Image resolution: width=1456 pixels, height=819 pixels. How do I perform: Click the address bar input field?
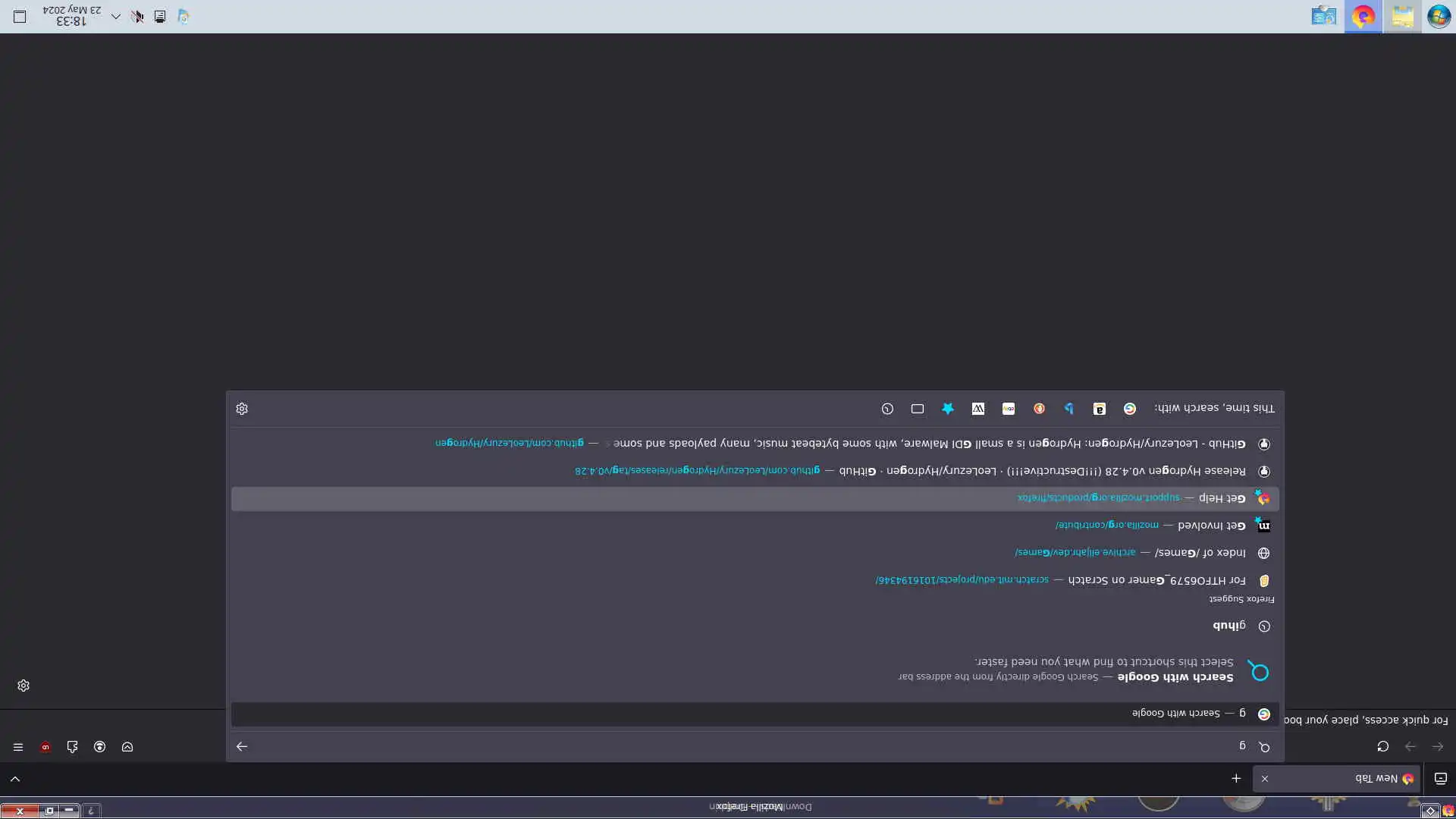pos(758,747)
